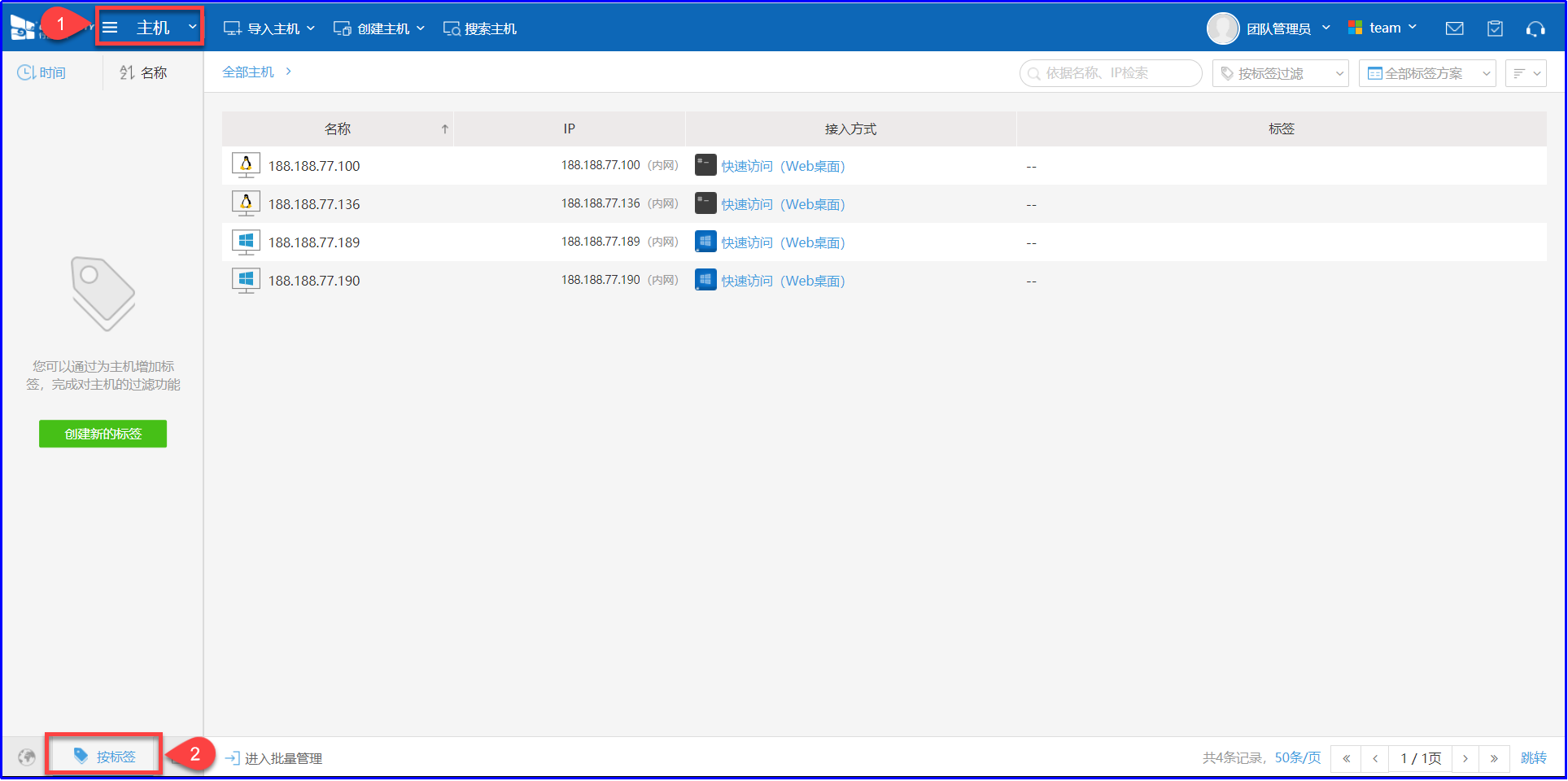The height and width of the screenshot is (781, 1568).
Task: Go to the next page arrow
Action: pyautogui.click(x=1465, y=758)
